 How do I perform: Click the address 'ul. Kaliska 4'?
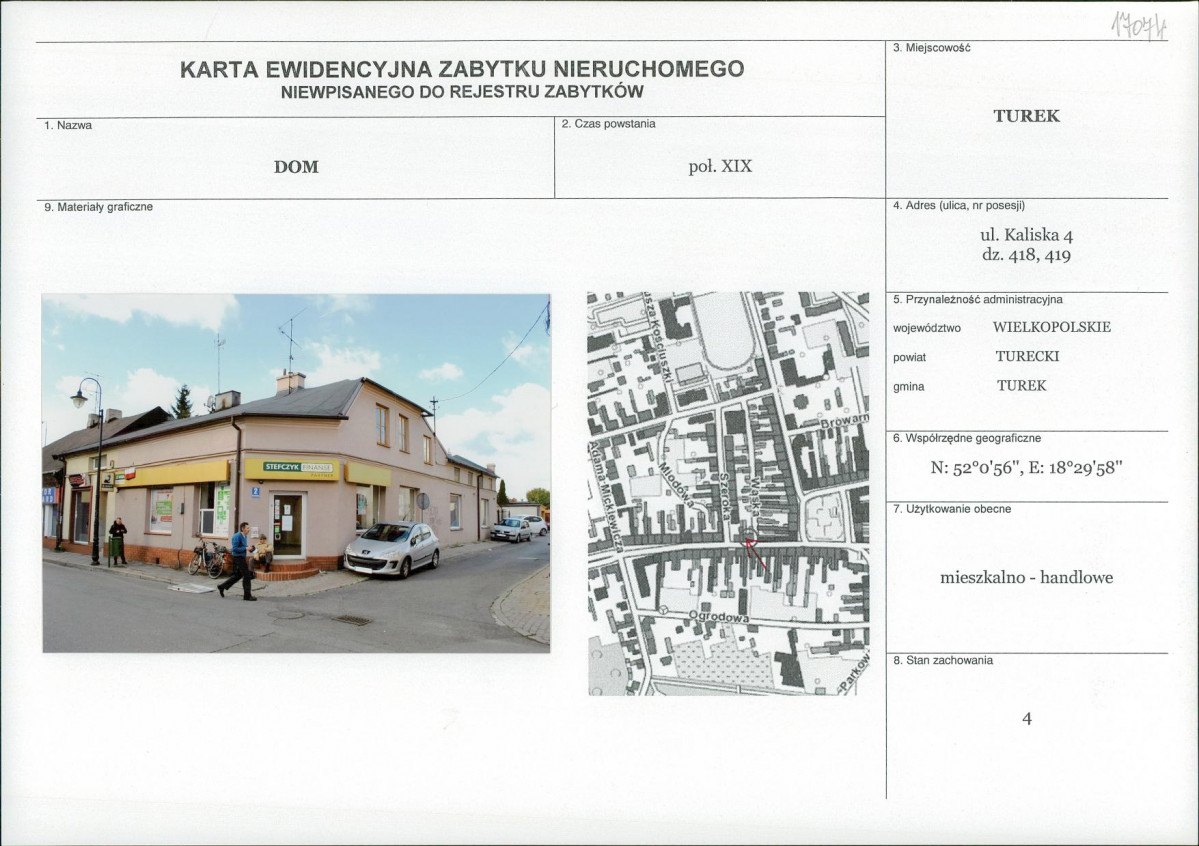[1026, 235]
